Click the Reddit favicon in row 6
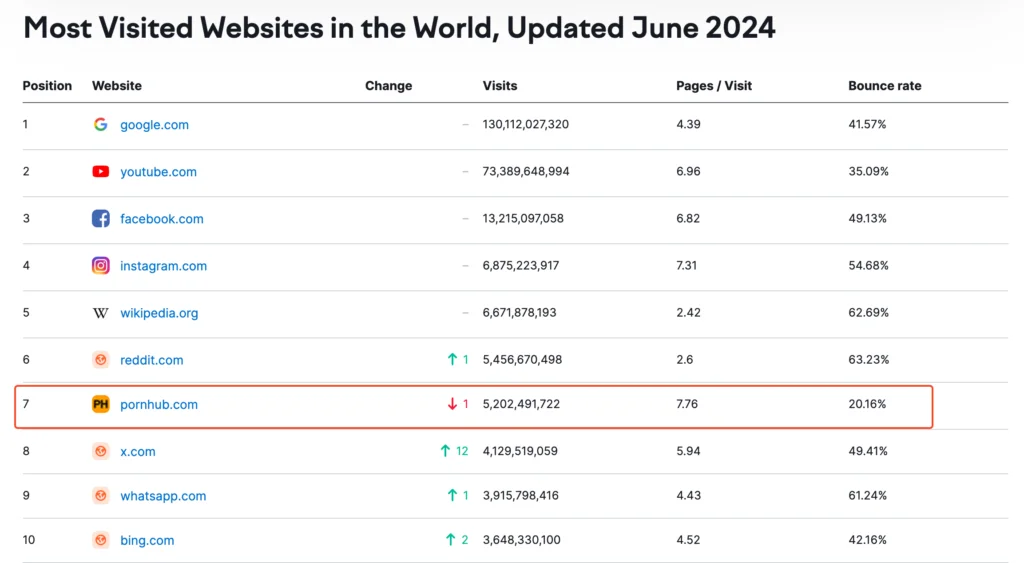 [x=100, y=360]
